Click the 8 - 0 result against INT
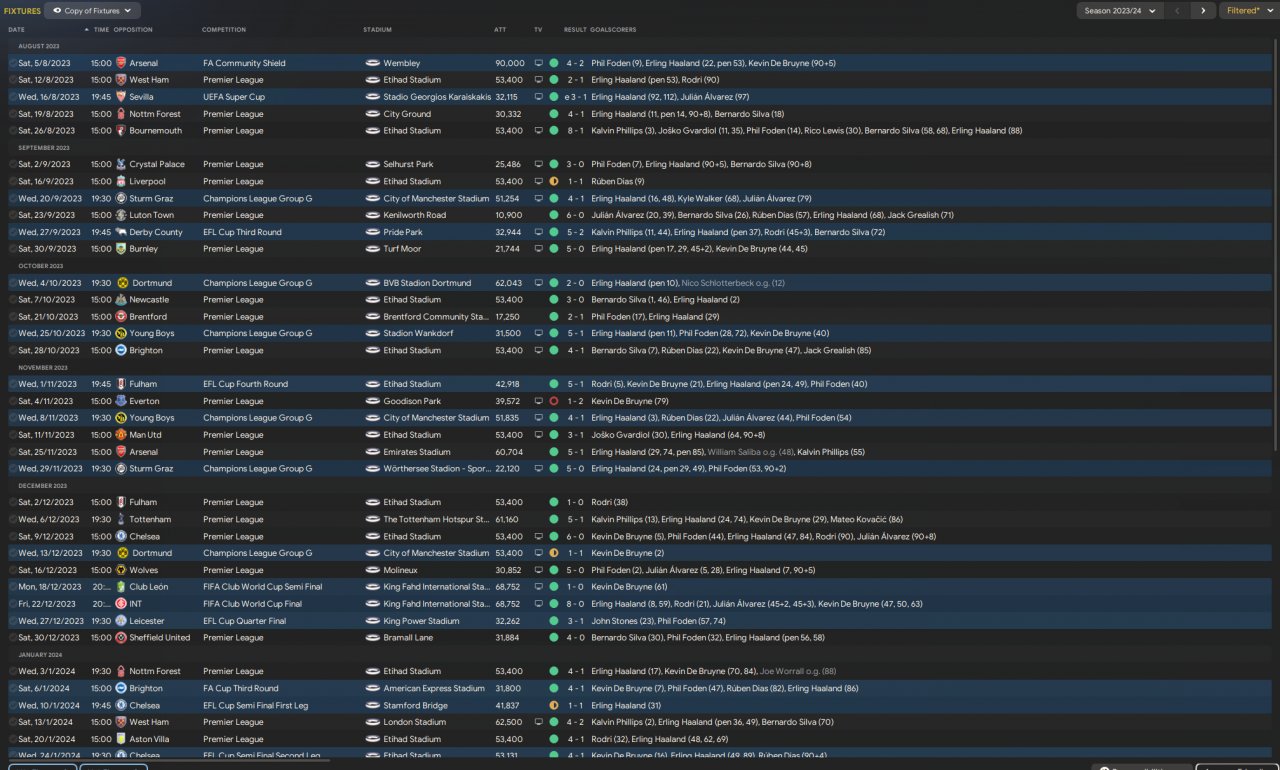 tap(575, 605)
